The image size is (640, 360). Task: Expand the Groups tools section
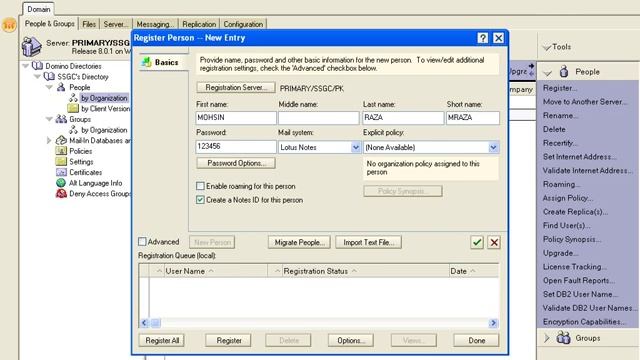pyautogui.click(x=547, y=338)
